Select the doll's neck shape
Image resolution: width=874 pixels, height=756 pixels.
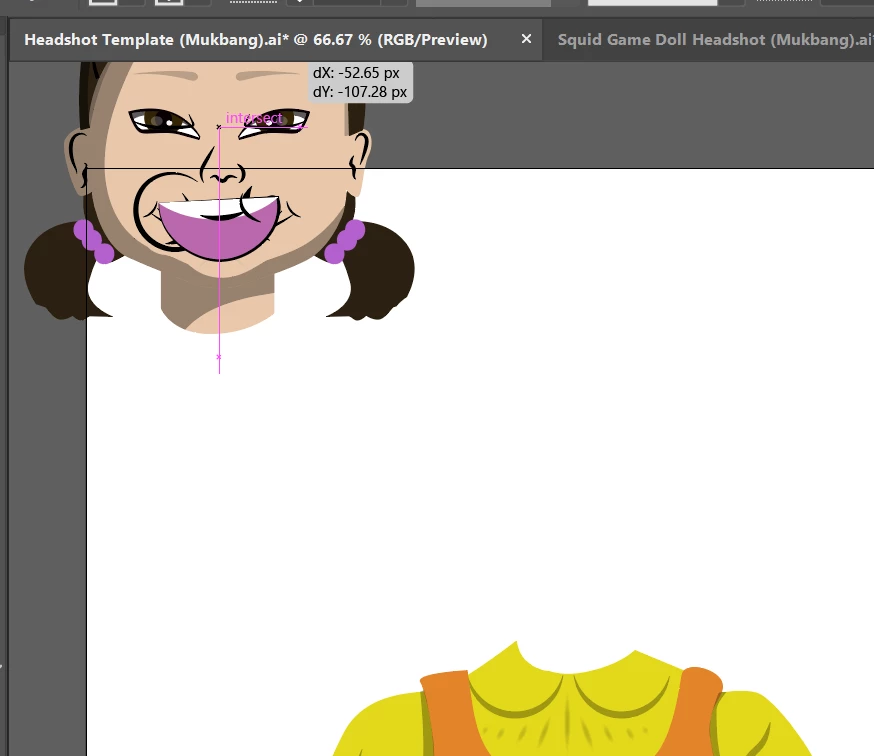click(217, 301)
